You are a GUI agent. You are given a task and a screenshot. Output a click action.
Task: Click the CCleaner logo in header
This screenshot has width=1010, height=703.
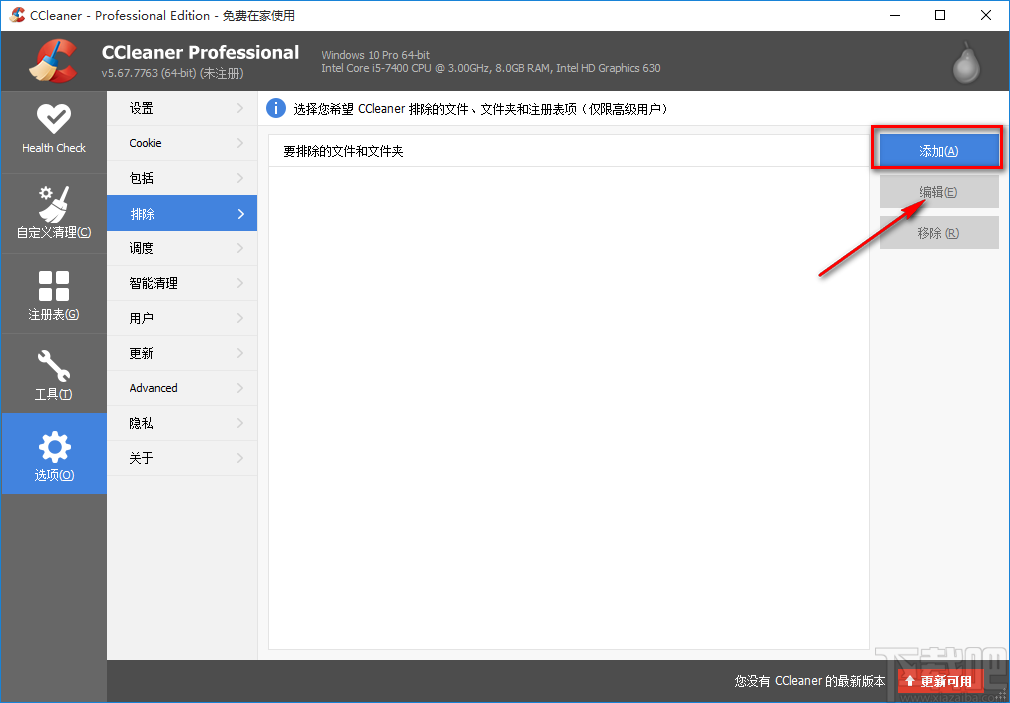53,61
